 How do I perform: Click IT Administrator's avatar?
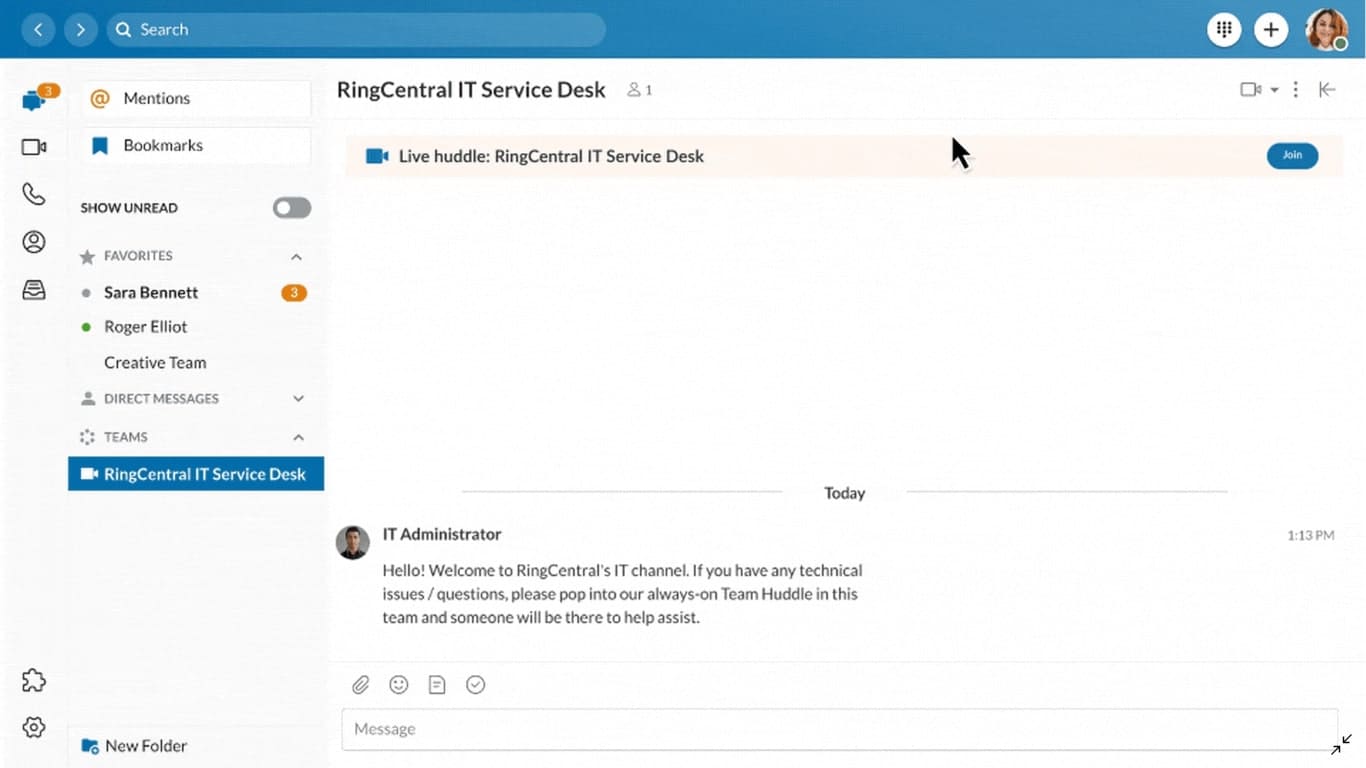(352, 542)
